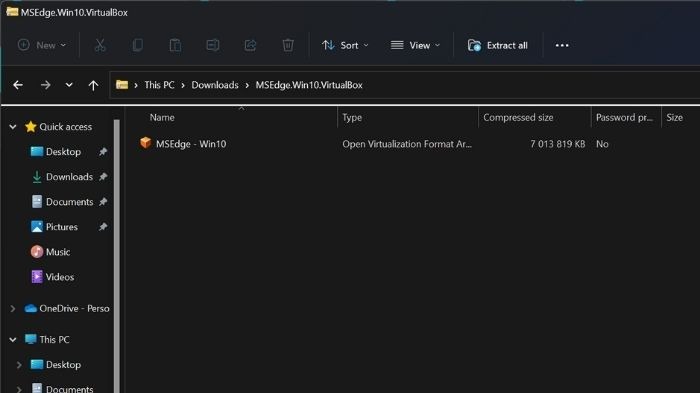Sort by the Size column header
The width and height of the screenshot is (700, 393).
(675, 117)
